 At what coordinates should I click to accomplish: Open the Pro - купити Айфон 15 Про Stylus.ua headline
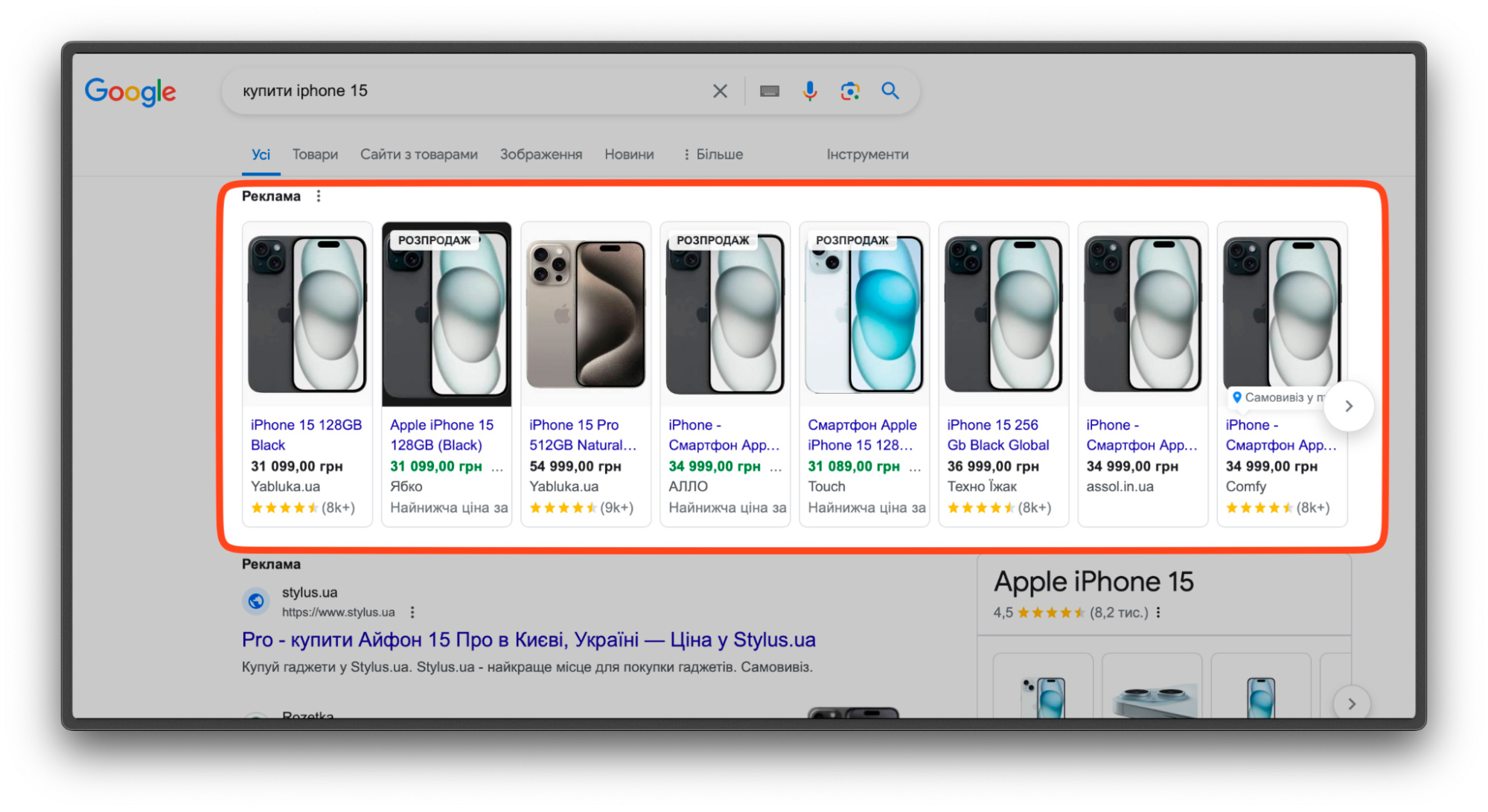tap(529, 639)
